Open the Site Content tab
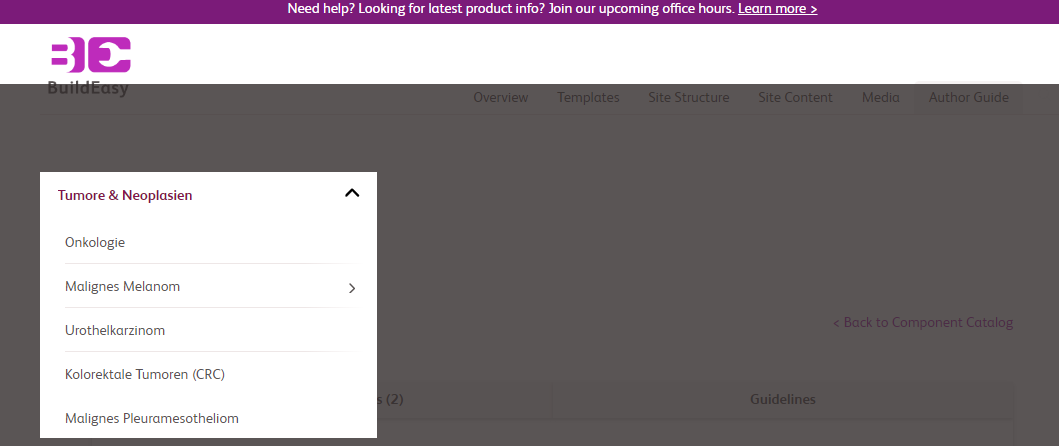Viewport: 1059px width, 446px height. tap(796, 97)
